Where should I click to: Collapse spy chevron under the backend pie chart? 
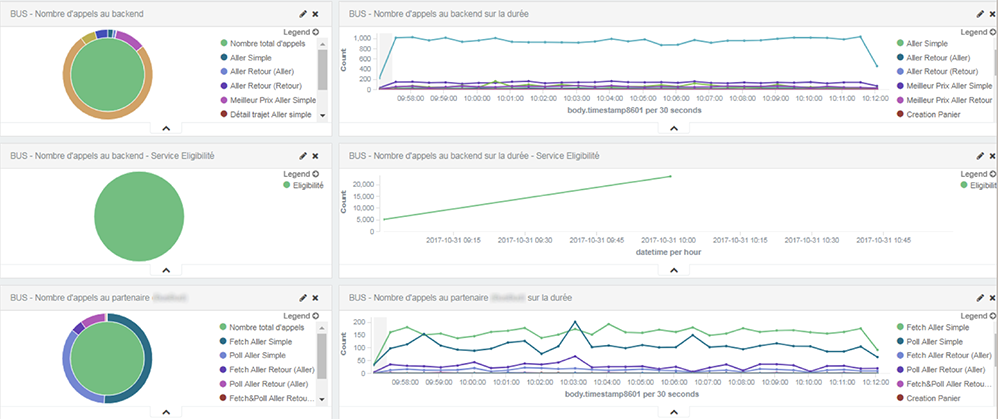coord(166,128)
